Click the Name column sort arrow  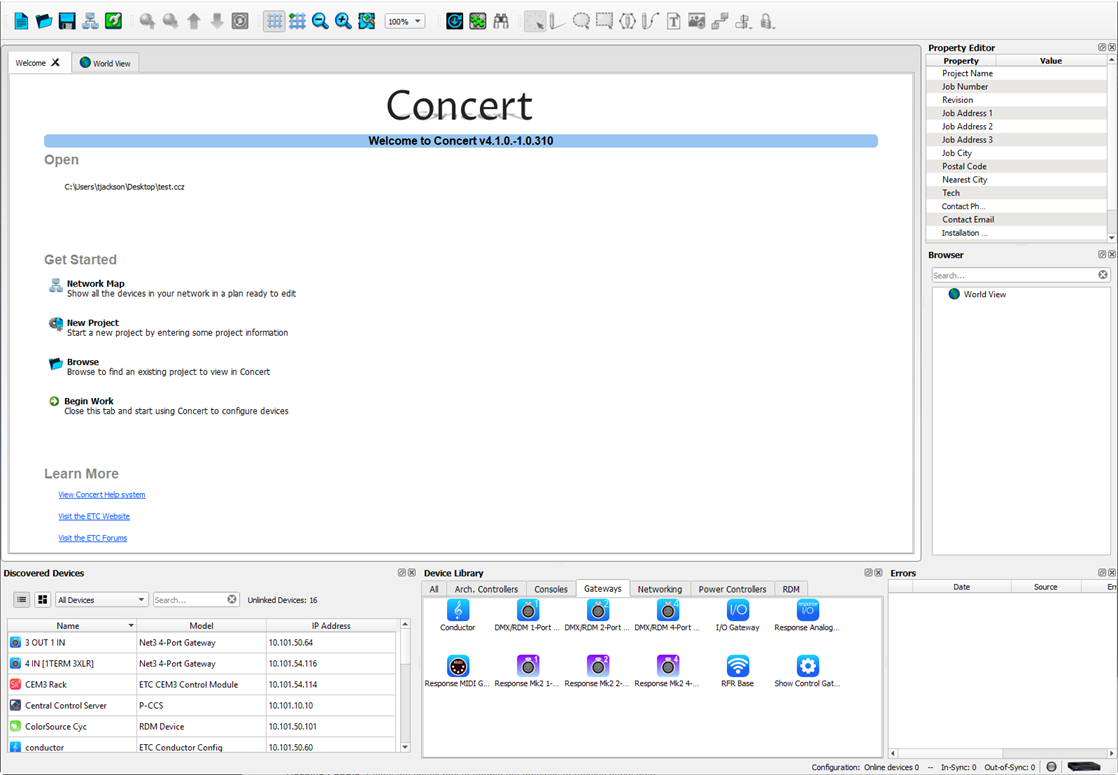pos(130,625)
